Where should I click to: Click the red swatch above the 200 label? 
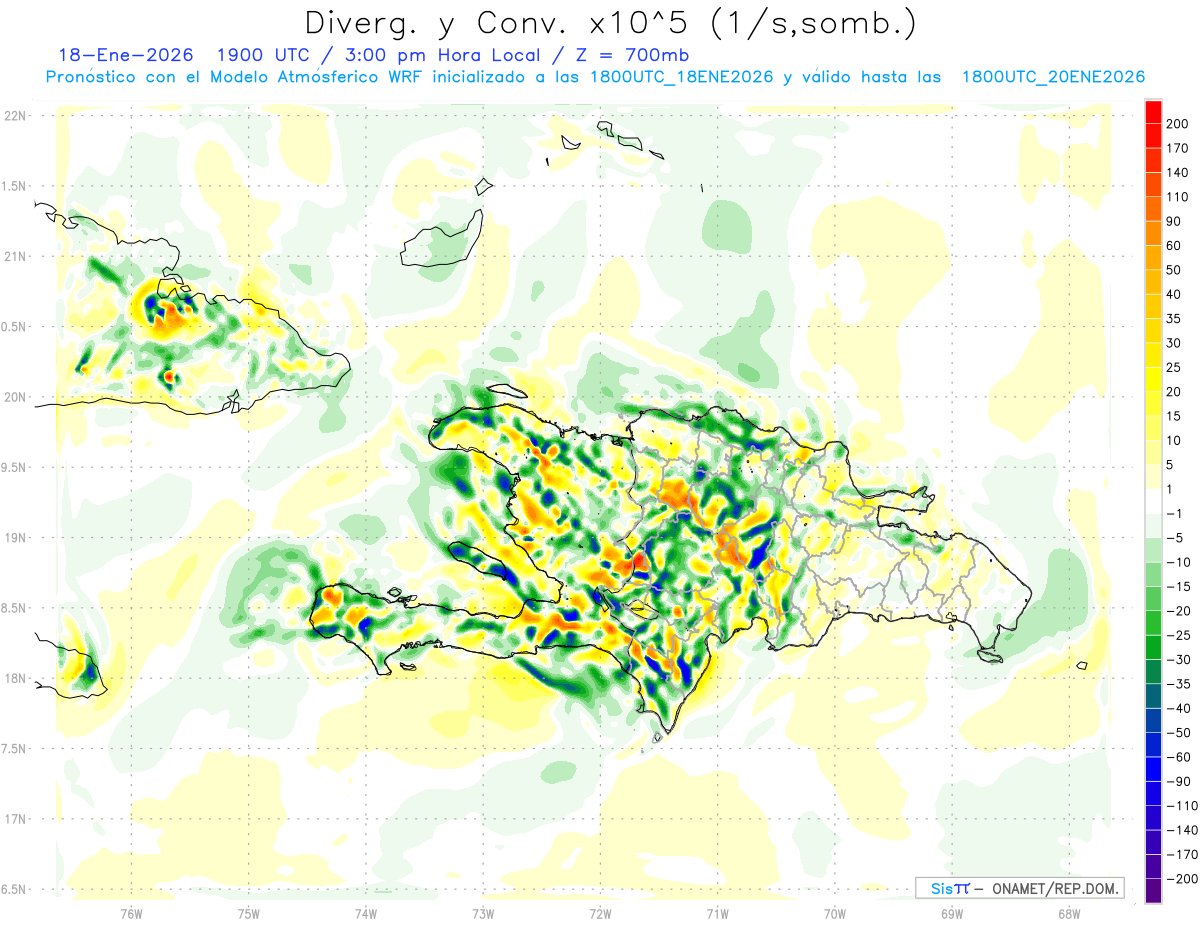[1153, 112]
